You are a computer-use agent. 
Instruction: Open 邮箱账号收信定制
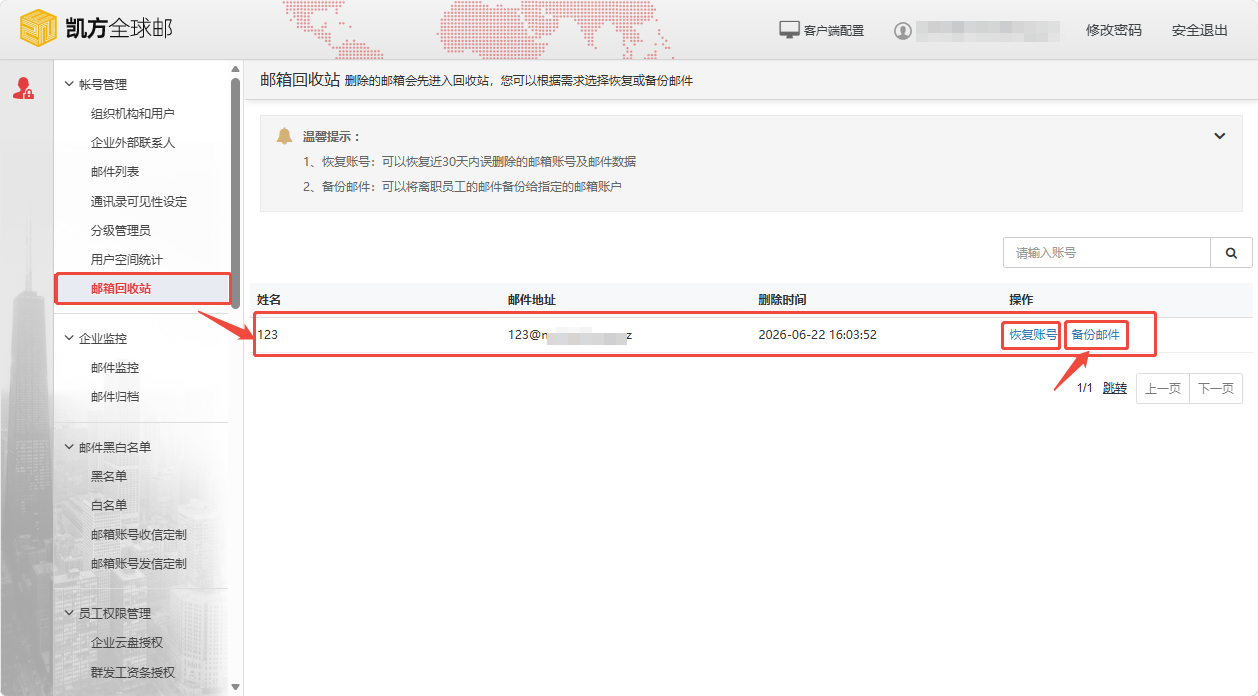pos(139,535)
